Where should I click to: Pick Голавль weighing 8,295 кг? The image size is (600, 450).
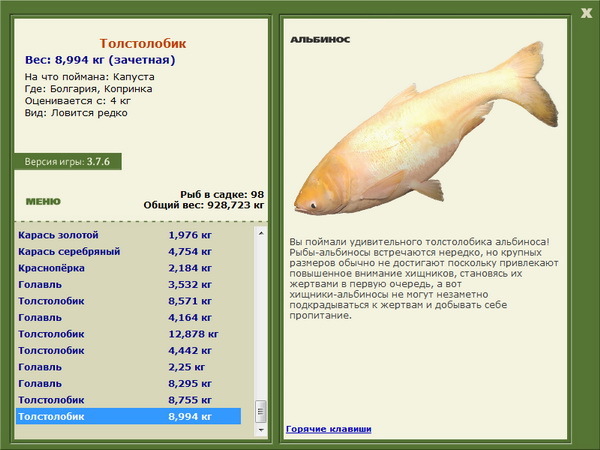click(x=128, y=383)
